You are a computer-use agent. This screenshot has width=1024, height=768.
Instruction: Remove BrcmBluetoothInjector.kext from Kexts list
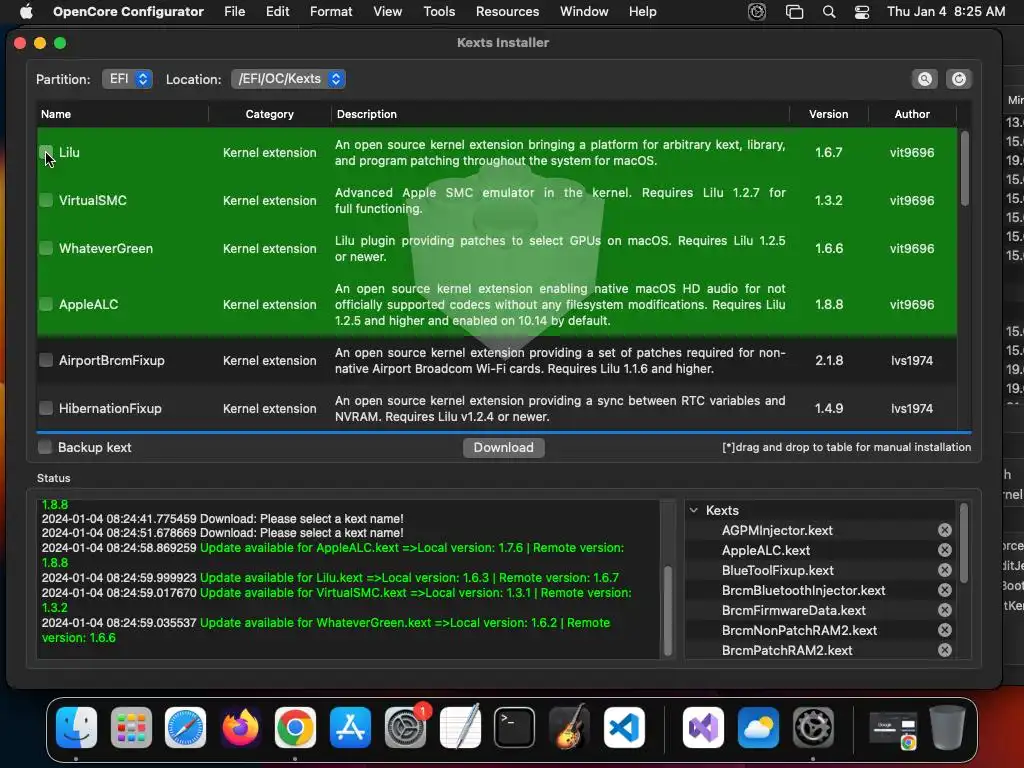pos(944,590)
